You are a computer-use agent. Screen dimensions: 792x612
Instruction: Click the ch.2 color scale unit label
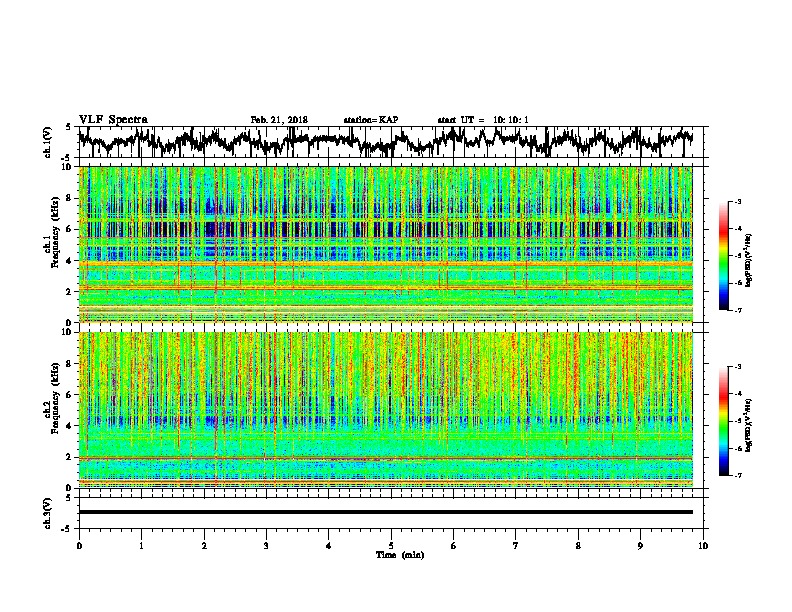(x=749, y=425)
